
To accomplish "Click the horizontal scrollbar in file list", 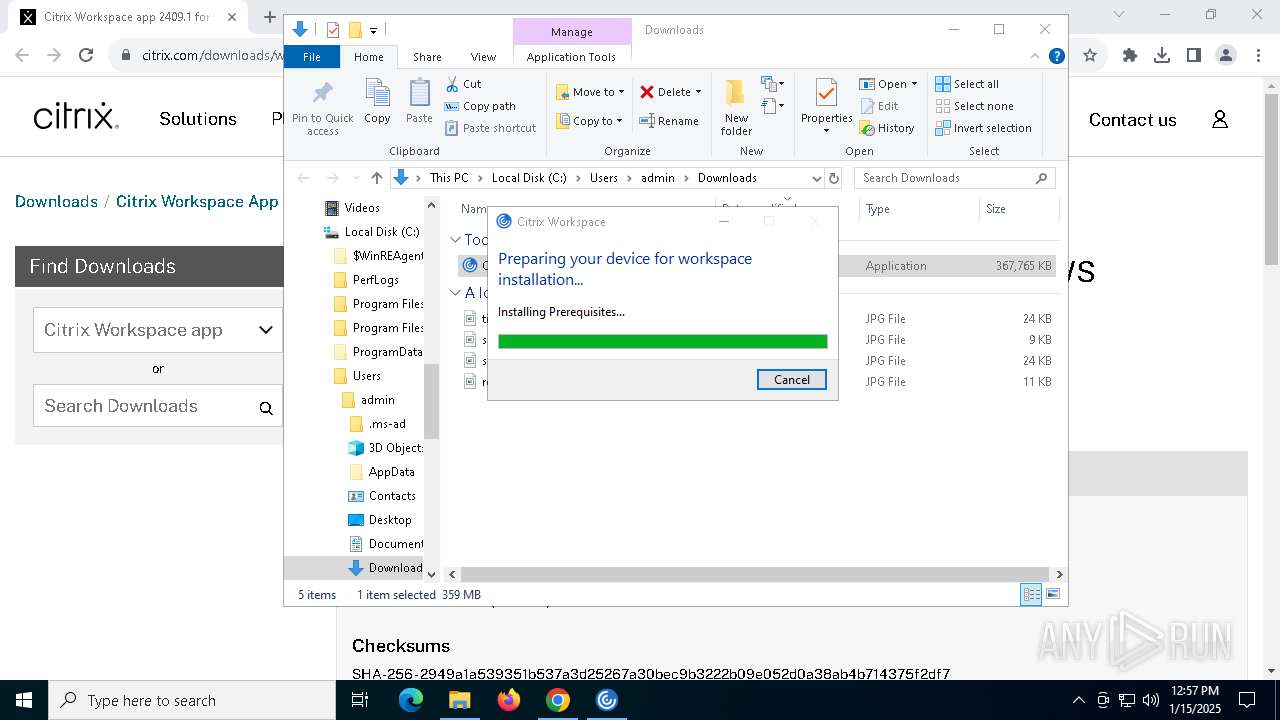I will click(755, 575).
